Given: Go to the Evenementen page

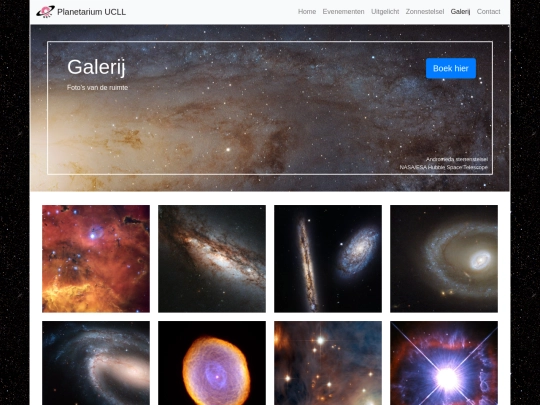Looking at the screenshot, I should pos(343,12).
